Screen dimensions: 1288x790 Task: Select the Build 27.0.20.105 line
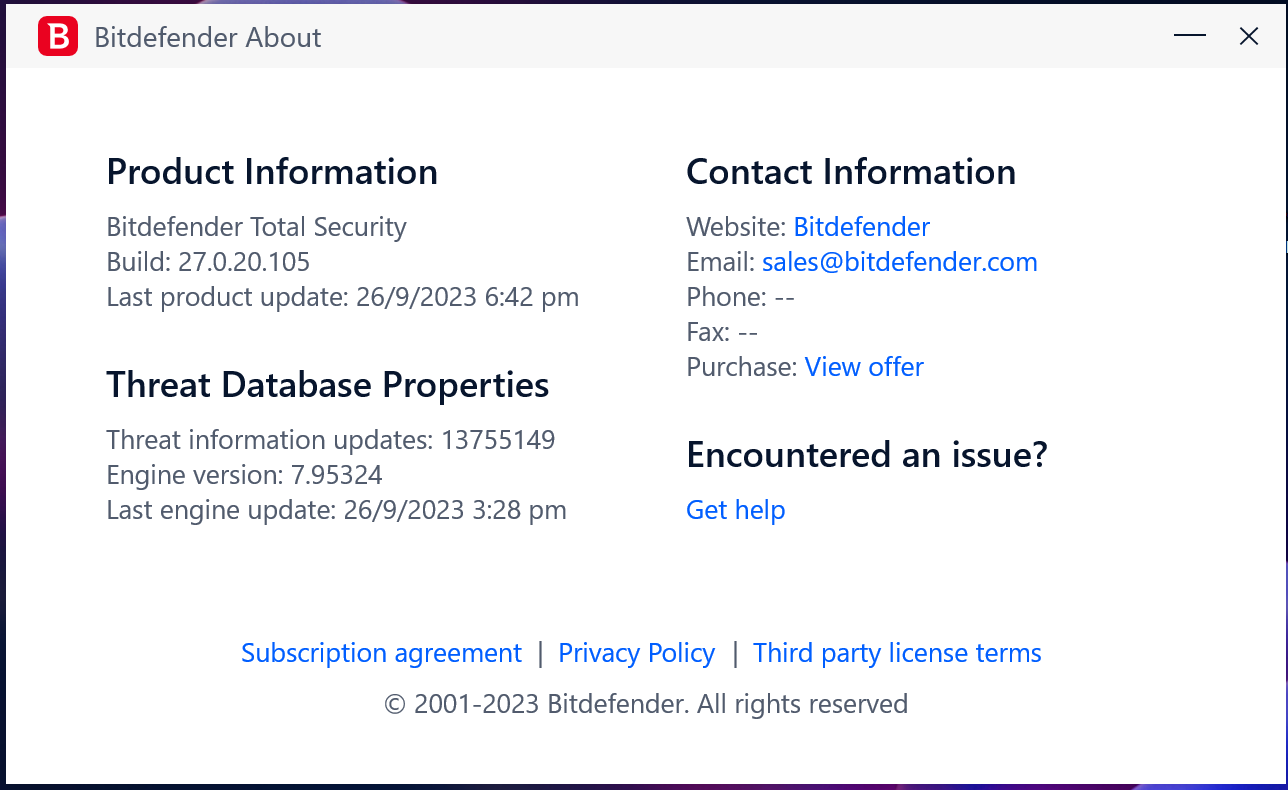coord(208,262)
